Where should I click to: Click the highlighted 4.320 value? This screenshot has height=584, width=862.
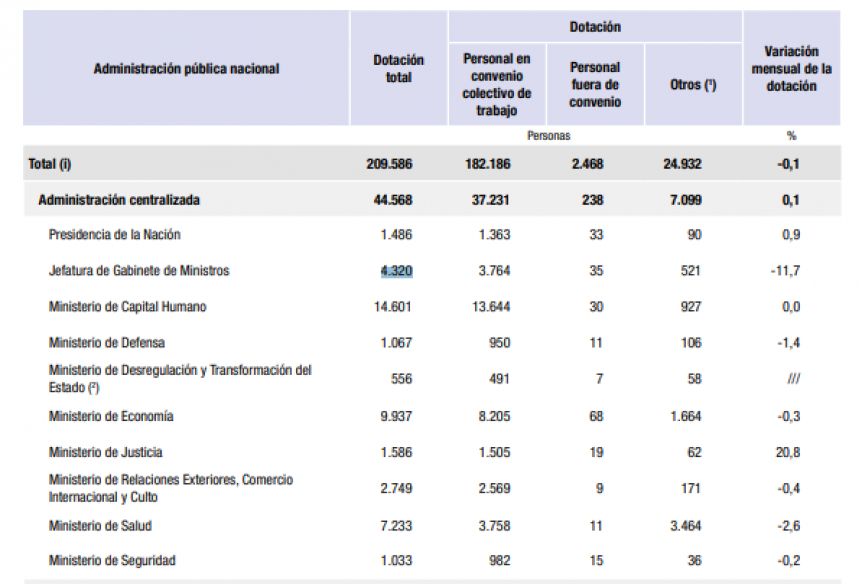click(x=396, y=271)
